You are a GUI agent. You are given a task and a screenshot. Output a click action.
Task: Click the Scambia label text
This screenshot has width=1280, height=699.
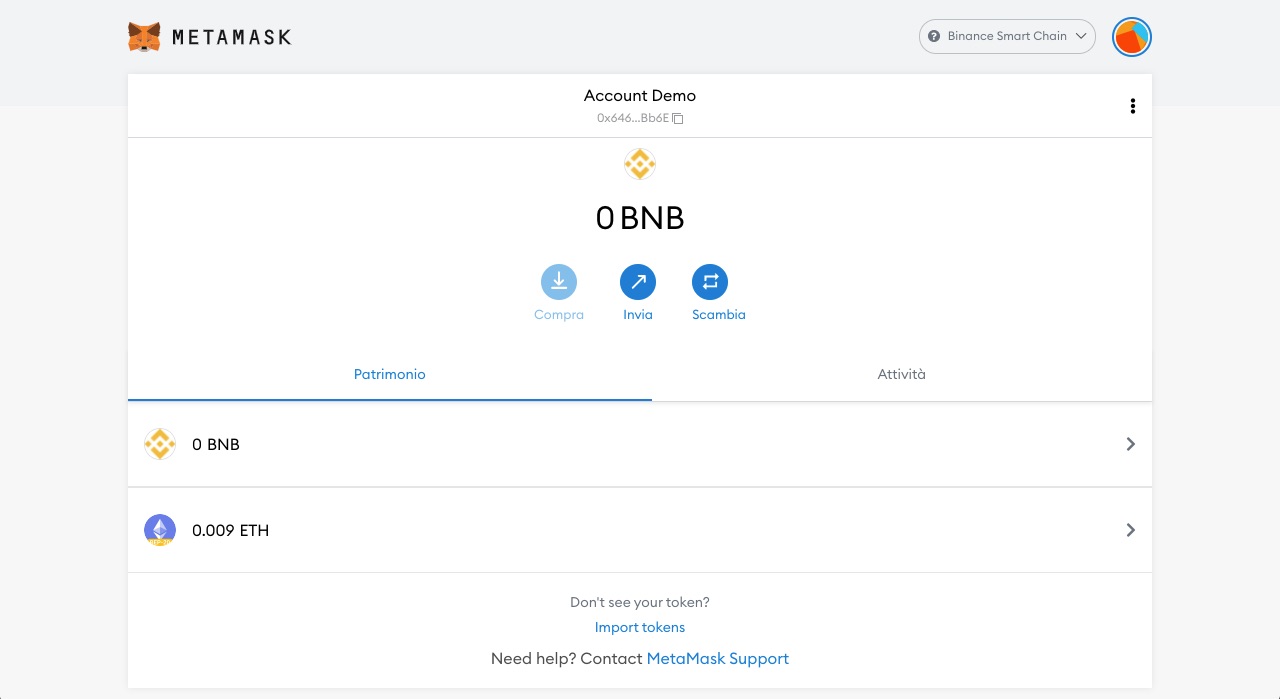point(719,315)
